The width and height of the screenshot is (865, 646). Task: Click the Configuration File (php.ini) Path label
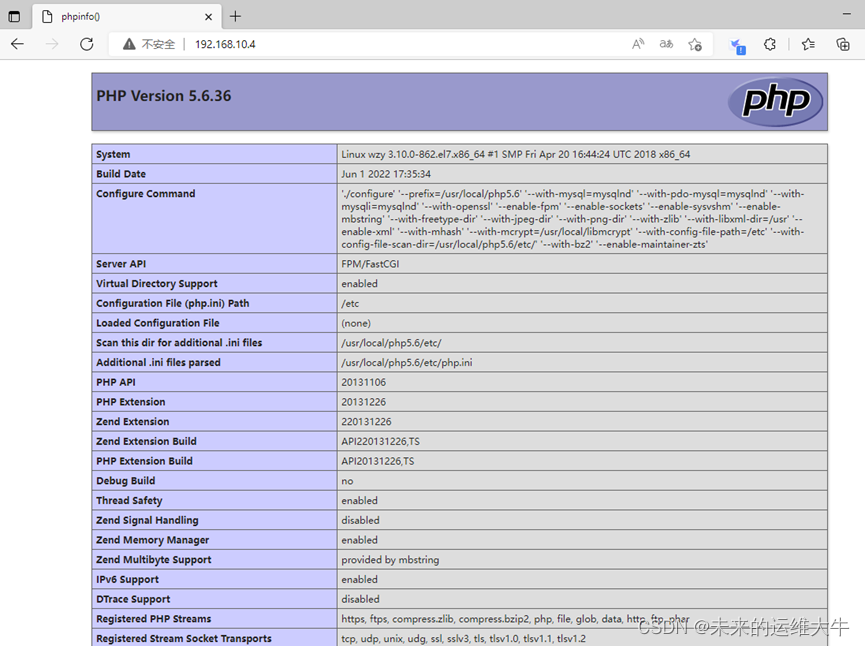click(x=173, y=303)
